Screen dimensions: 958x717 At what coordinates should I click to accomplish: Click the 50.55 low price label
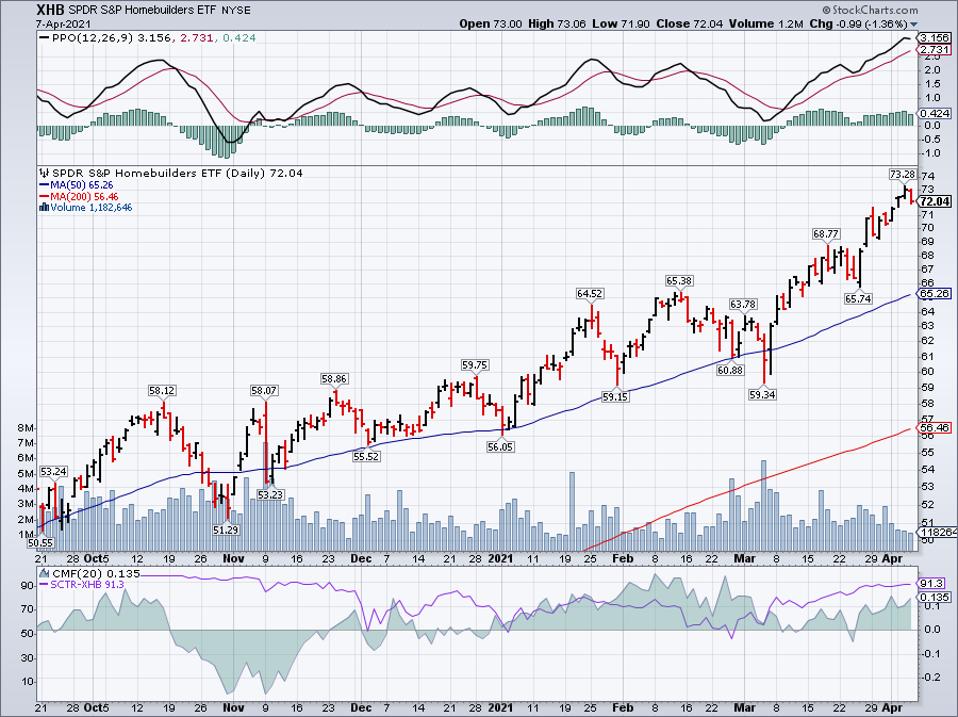[40, 542]
